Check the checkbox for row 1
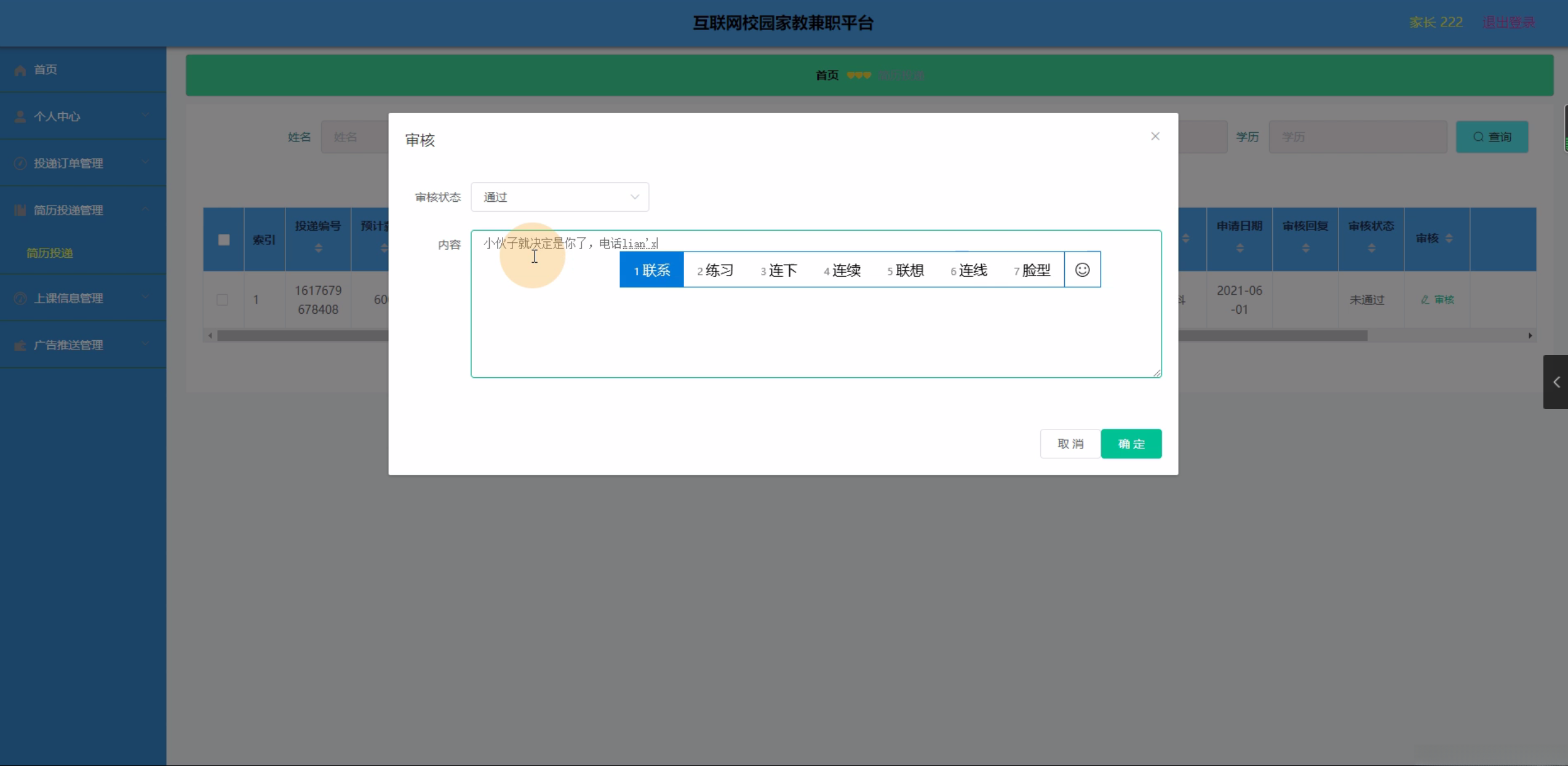The image size is (1568, 766). point(223,300)
